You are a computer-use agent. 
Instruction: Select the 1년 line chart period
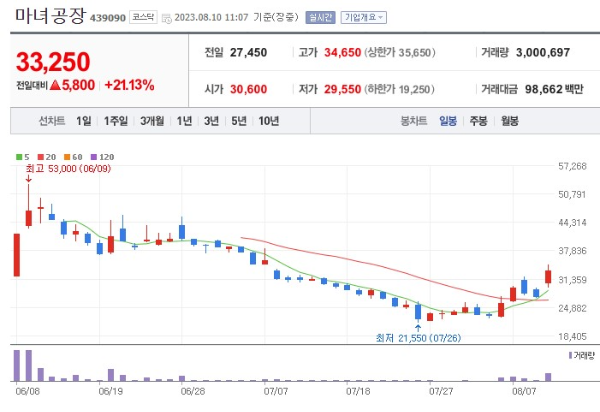coord(184,121)
